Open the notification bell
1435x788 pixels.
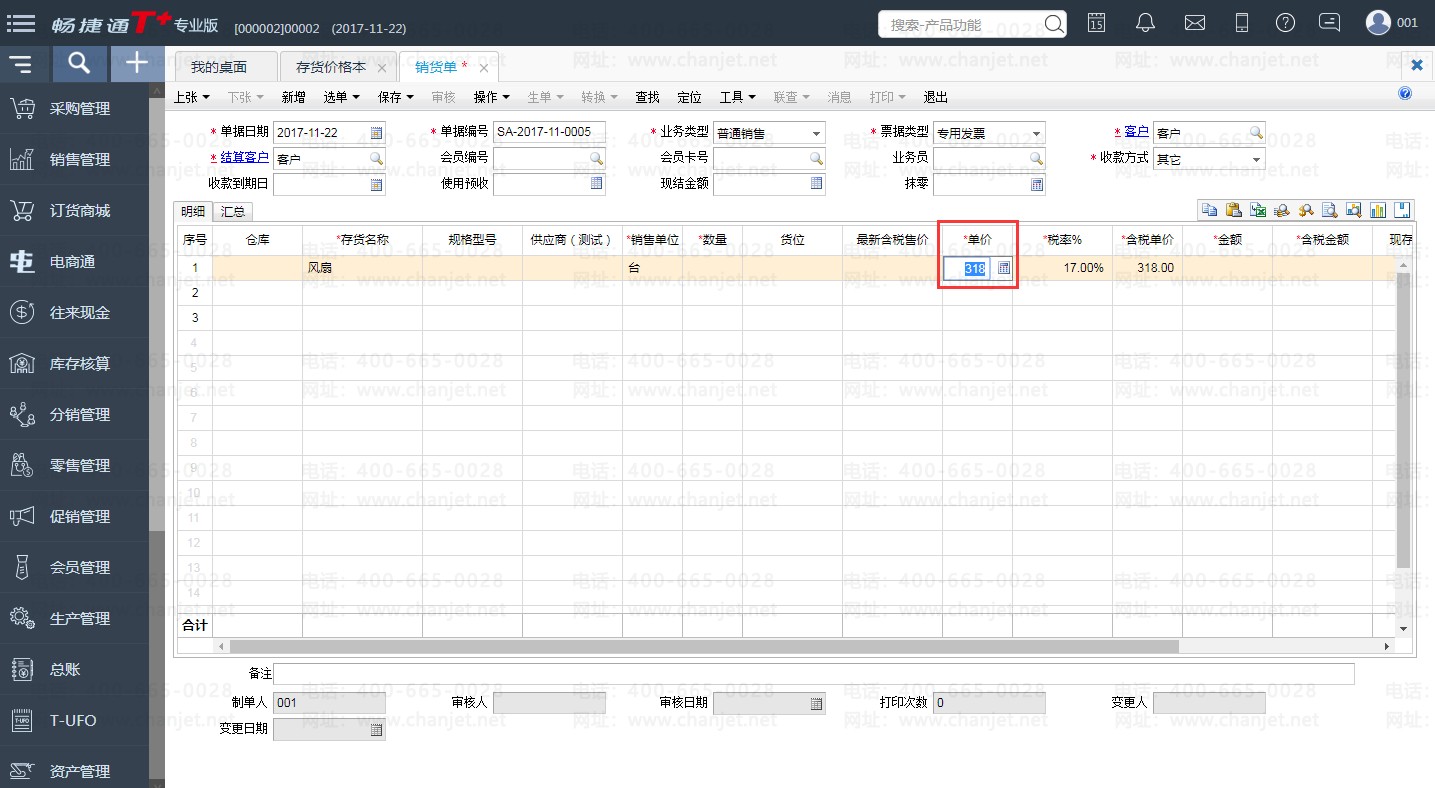tap(1146, 23)
